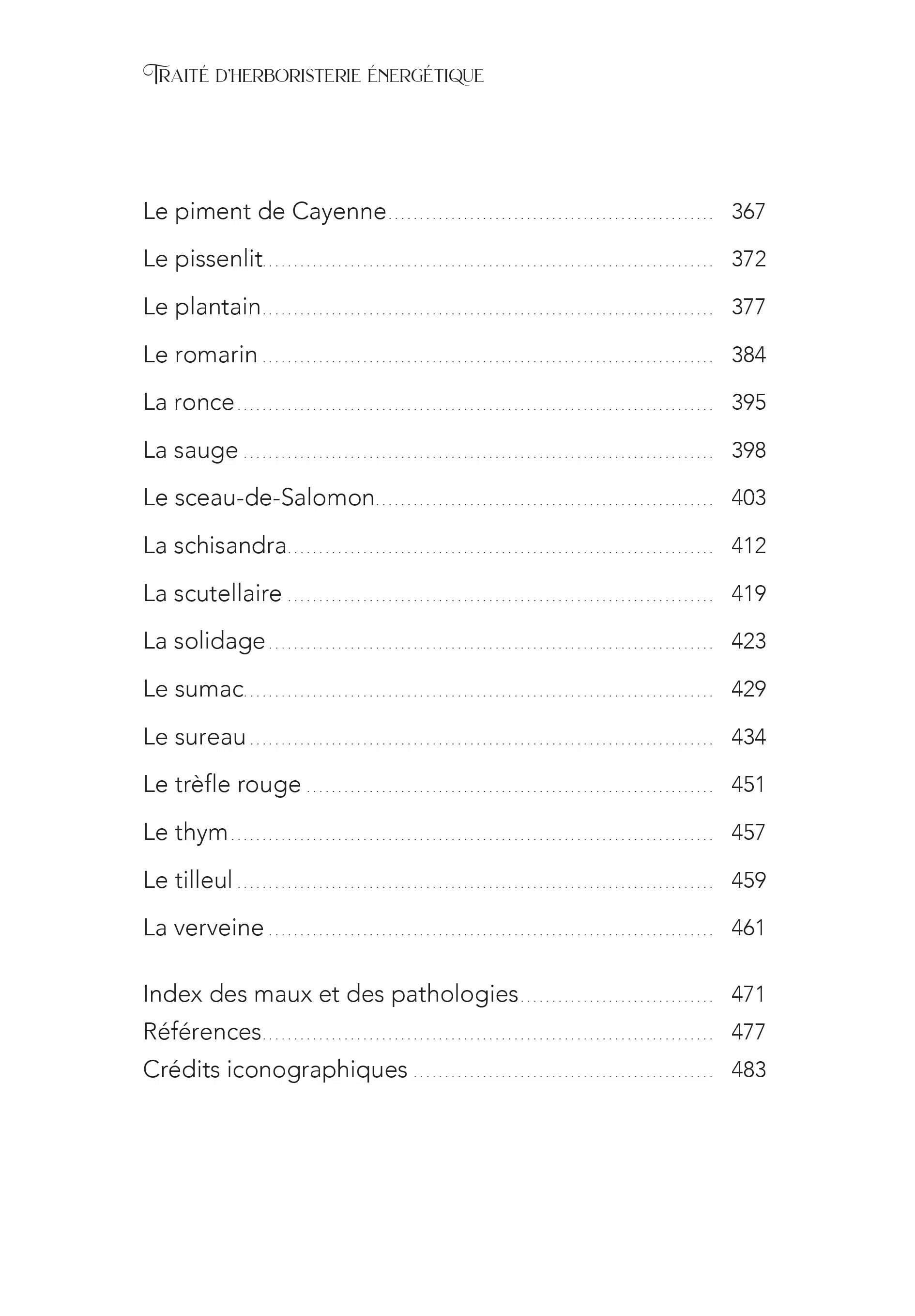Click the "La ronce" entry
The height and width of the screenshot is (1316, 915).
pos(188,403)
